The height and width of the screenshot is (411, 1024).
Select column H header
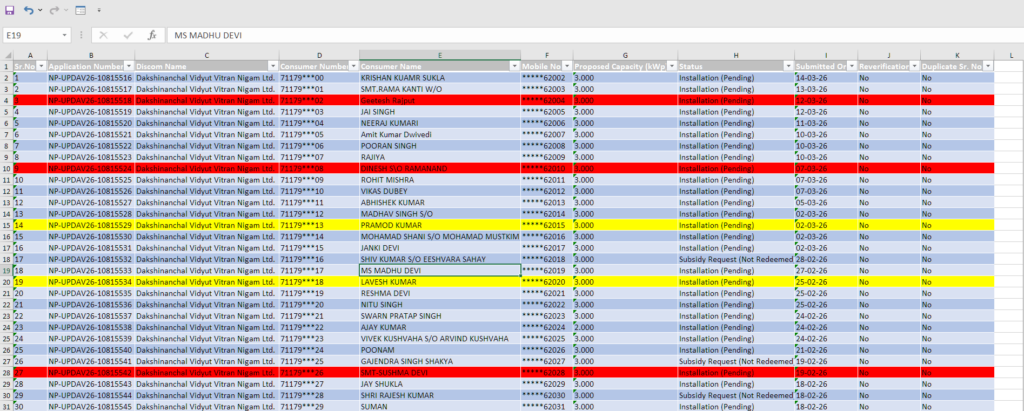pos(736,55)
